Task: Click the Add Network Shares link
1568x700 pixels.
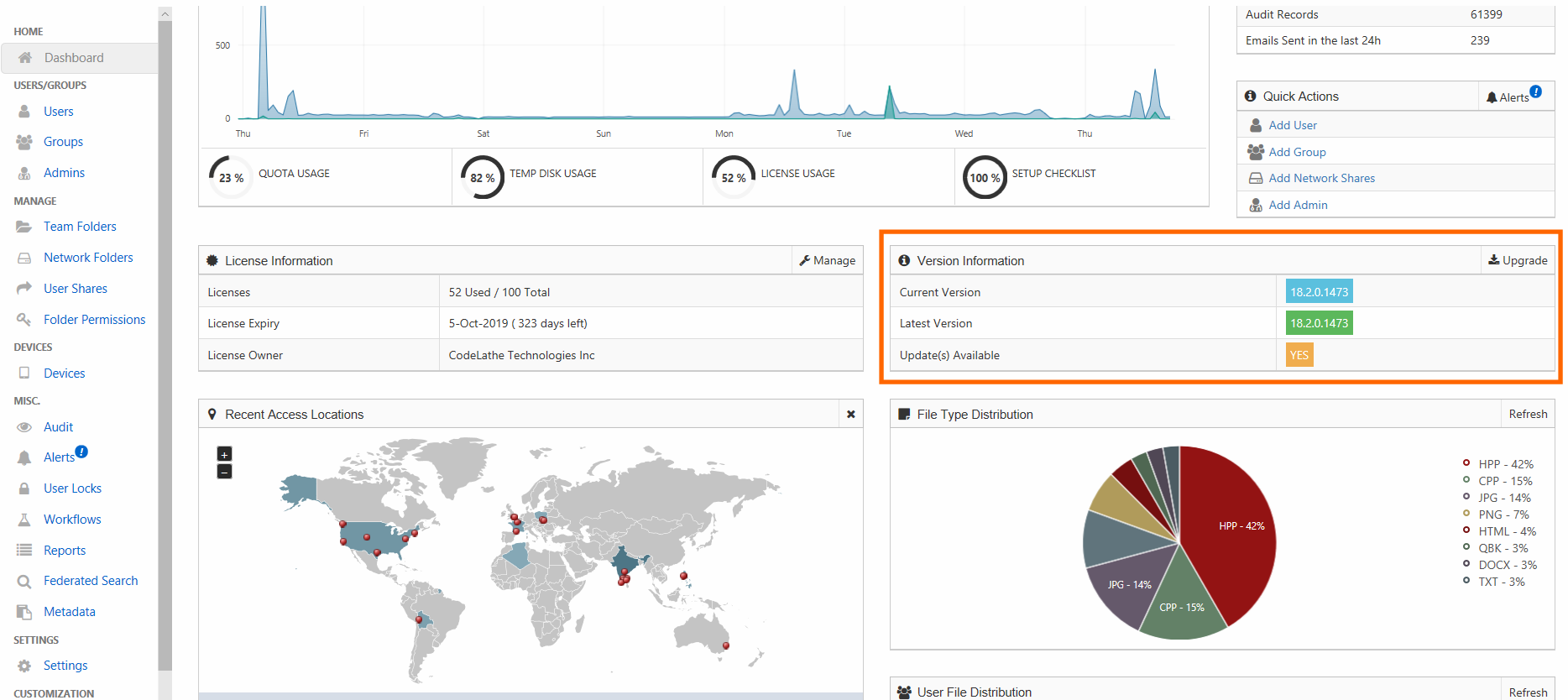Action: pyautogui.click(x=1321, y=178)
